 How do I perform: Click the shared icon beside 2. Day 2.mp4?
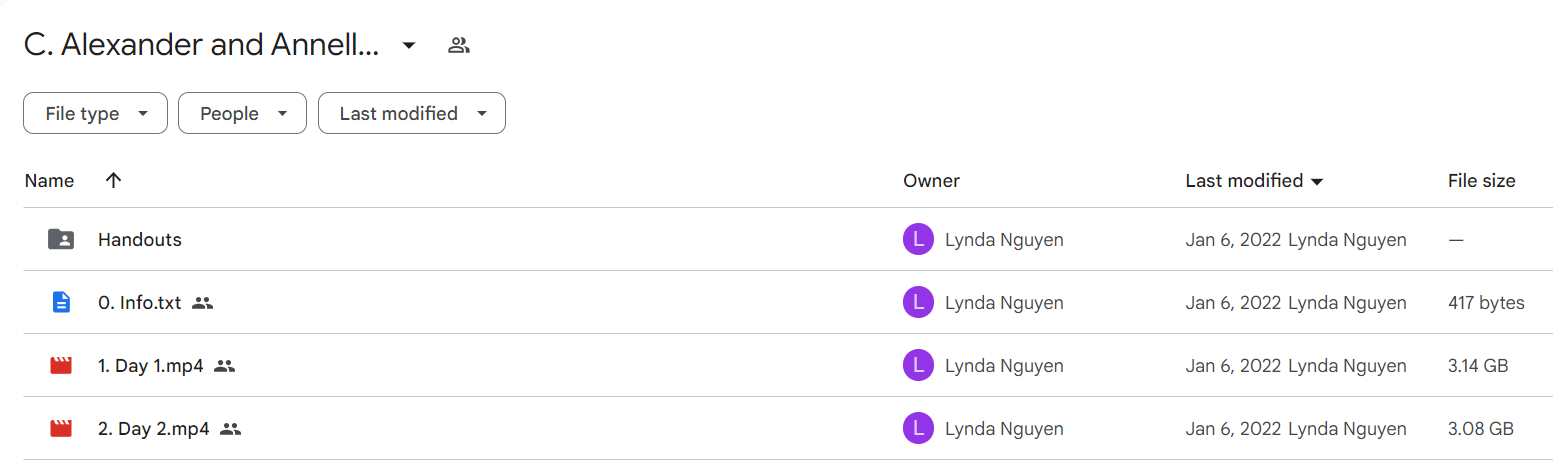pos(231,429)
